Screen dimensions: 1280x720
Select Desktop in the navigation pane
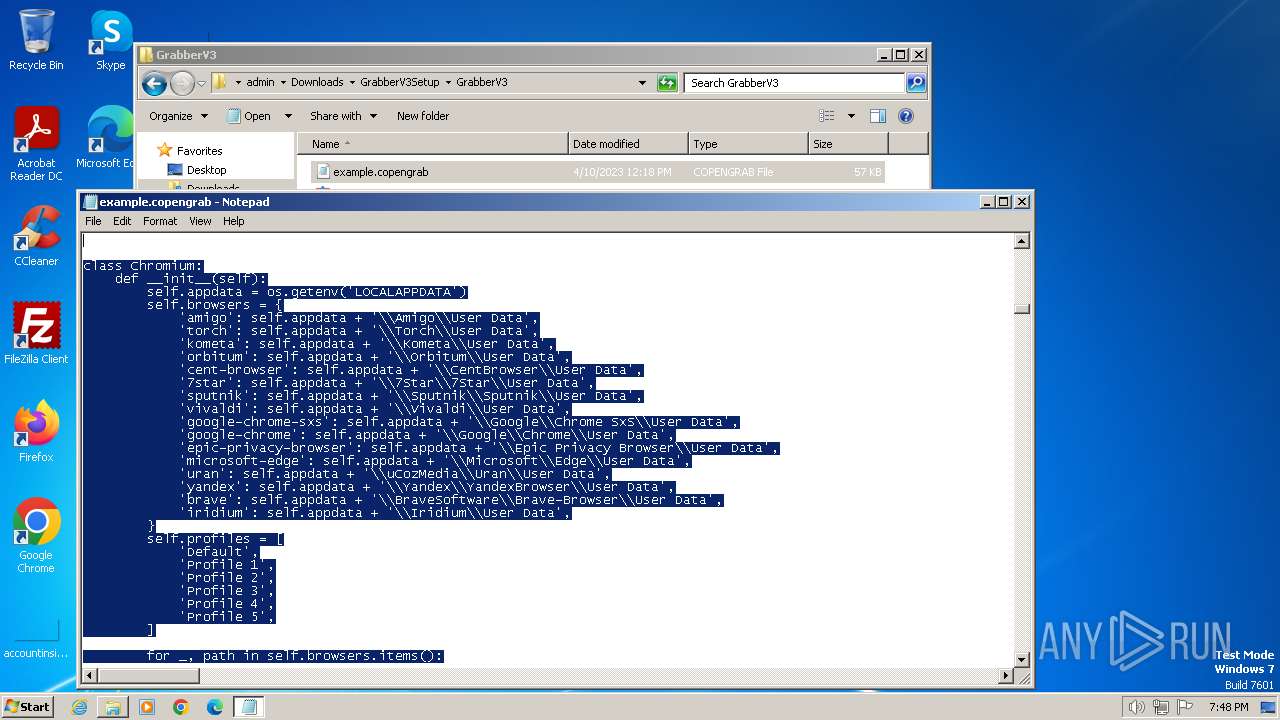click(x=206, y=170)
